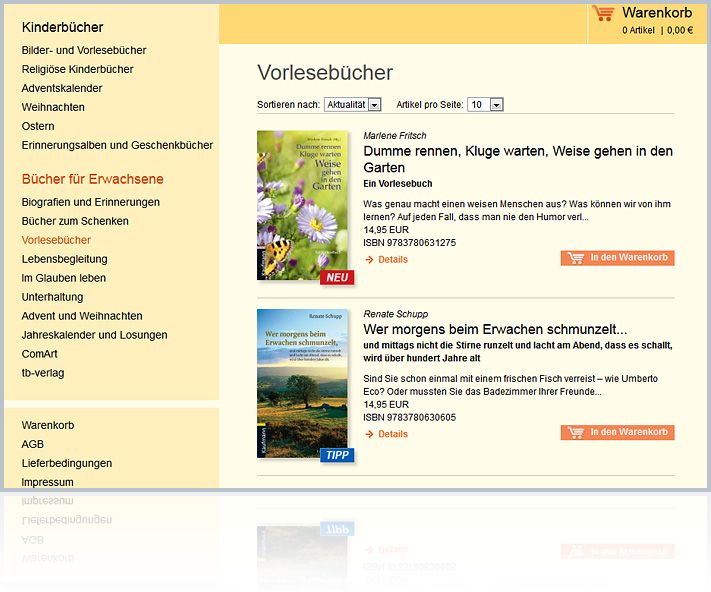Add Dumme rennen book to Warenkorb
This screenshot has height=592, width=711.
[x=617, y=258]
